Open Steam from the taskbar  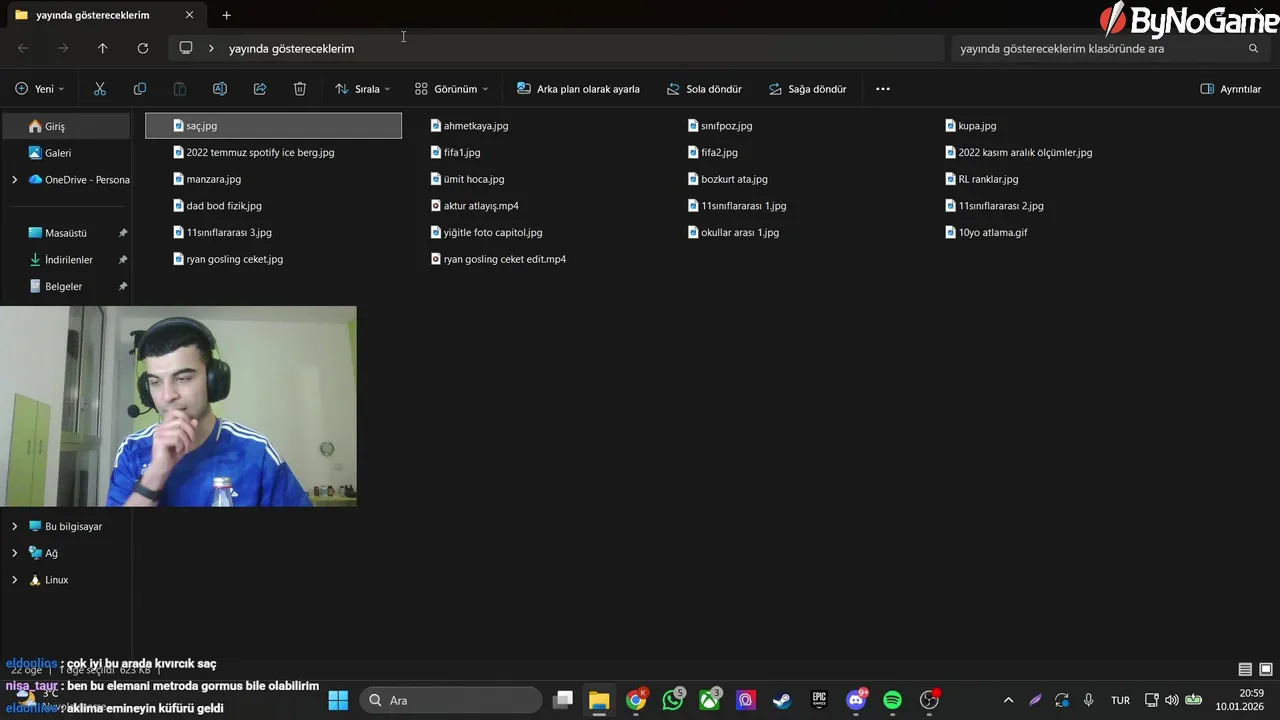(782, 700)
